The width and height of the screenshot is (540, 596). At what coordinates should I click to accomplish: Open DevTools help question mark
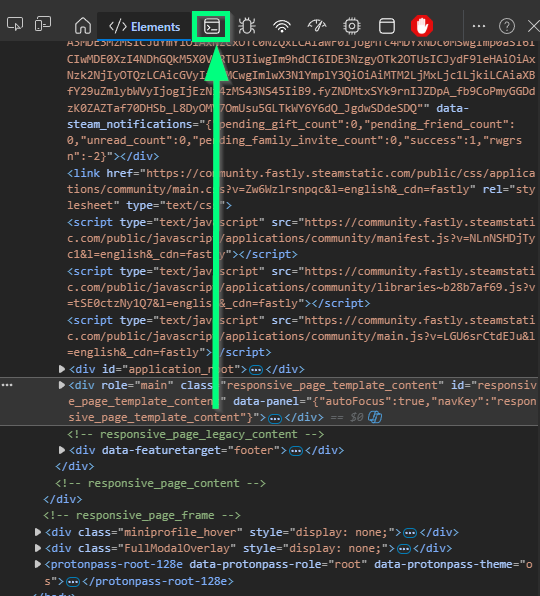click(x=507, y=26)
